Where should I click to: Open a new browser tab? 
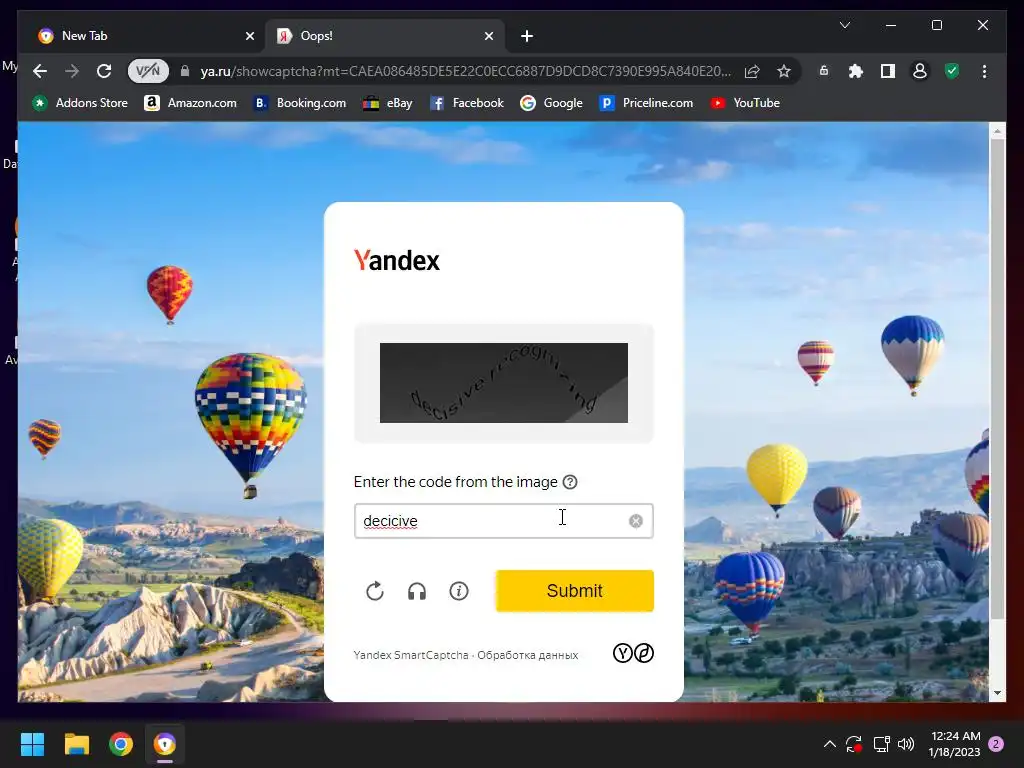[527, 36]
